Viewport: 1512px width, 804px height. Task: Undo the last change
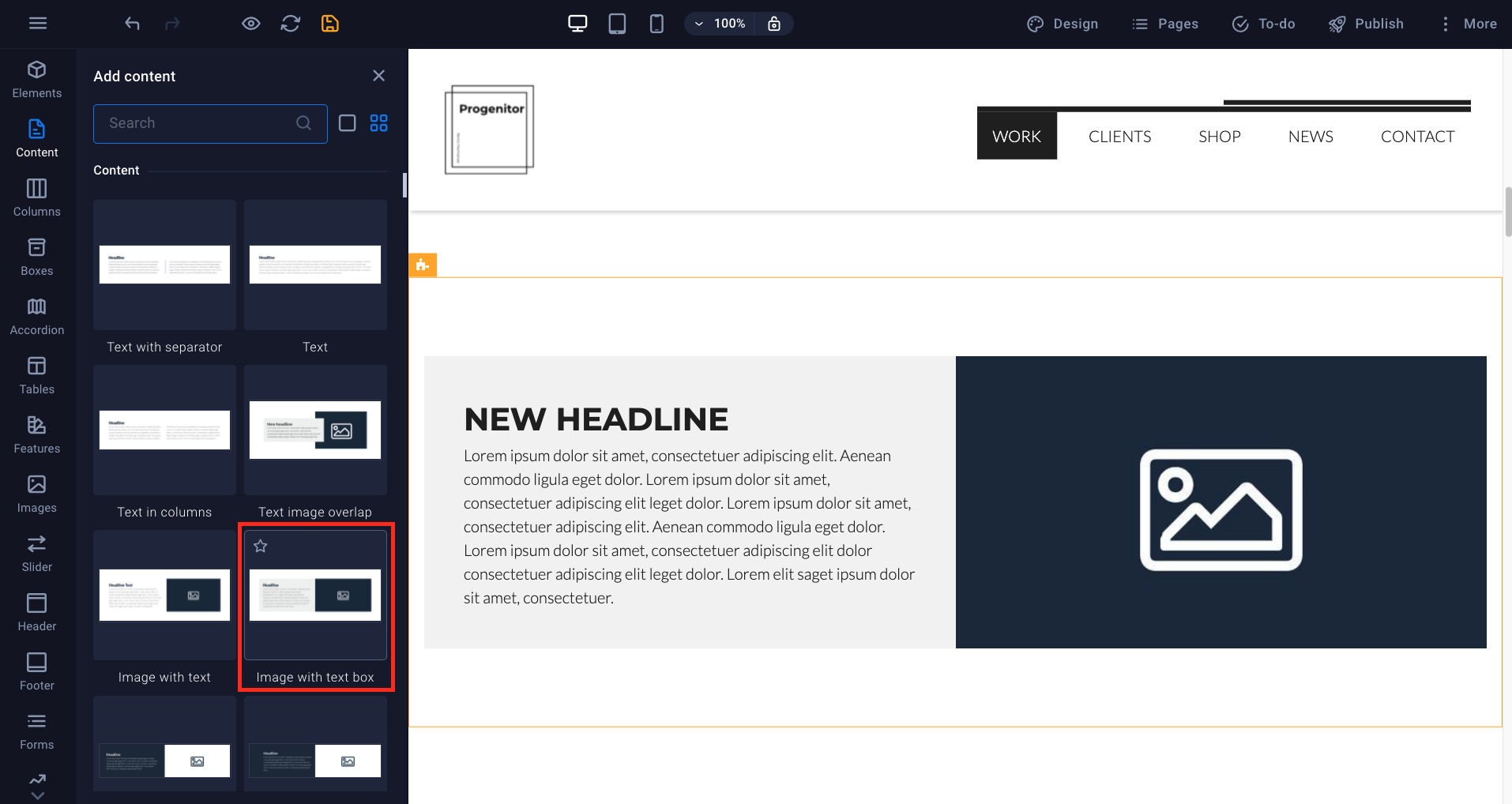[132, 24]
